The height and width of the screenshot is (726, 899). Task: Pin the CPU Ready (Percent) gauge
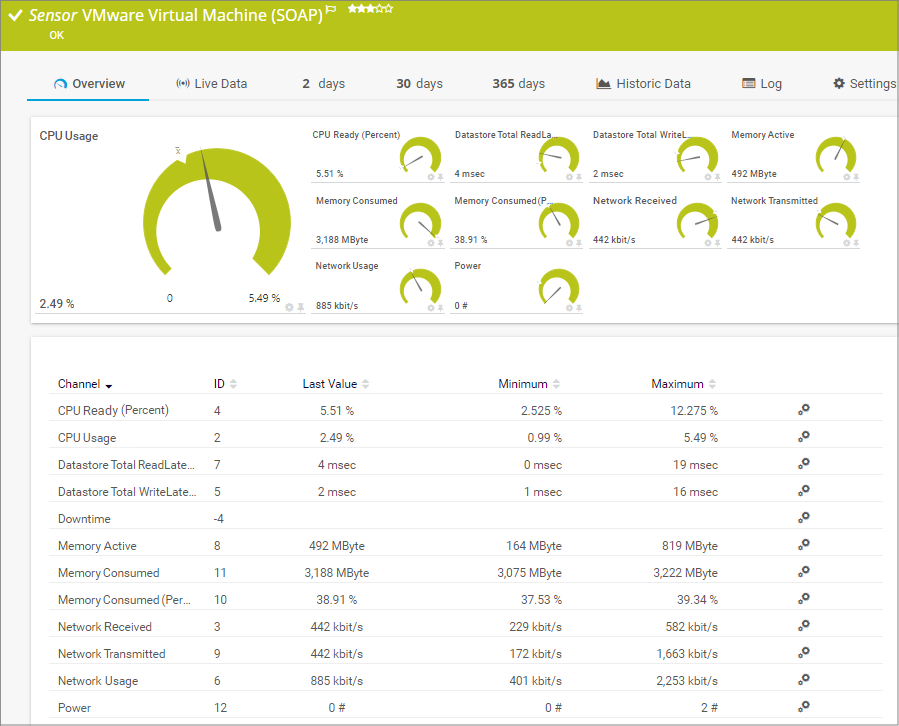click(x=441, y=177)
